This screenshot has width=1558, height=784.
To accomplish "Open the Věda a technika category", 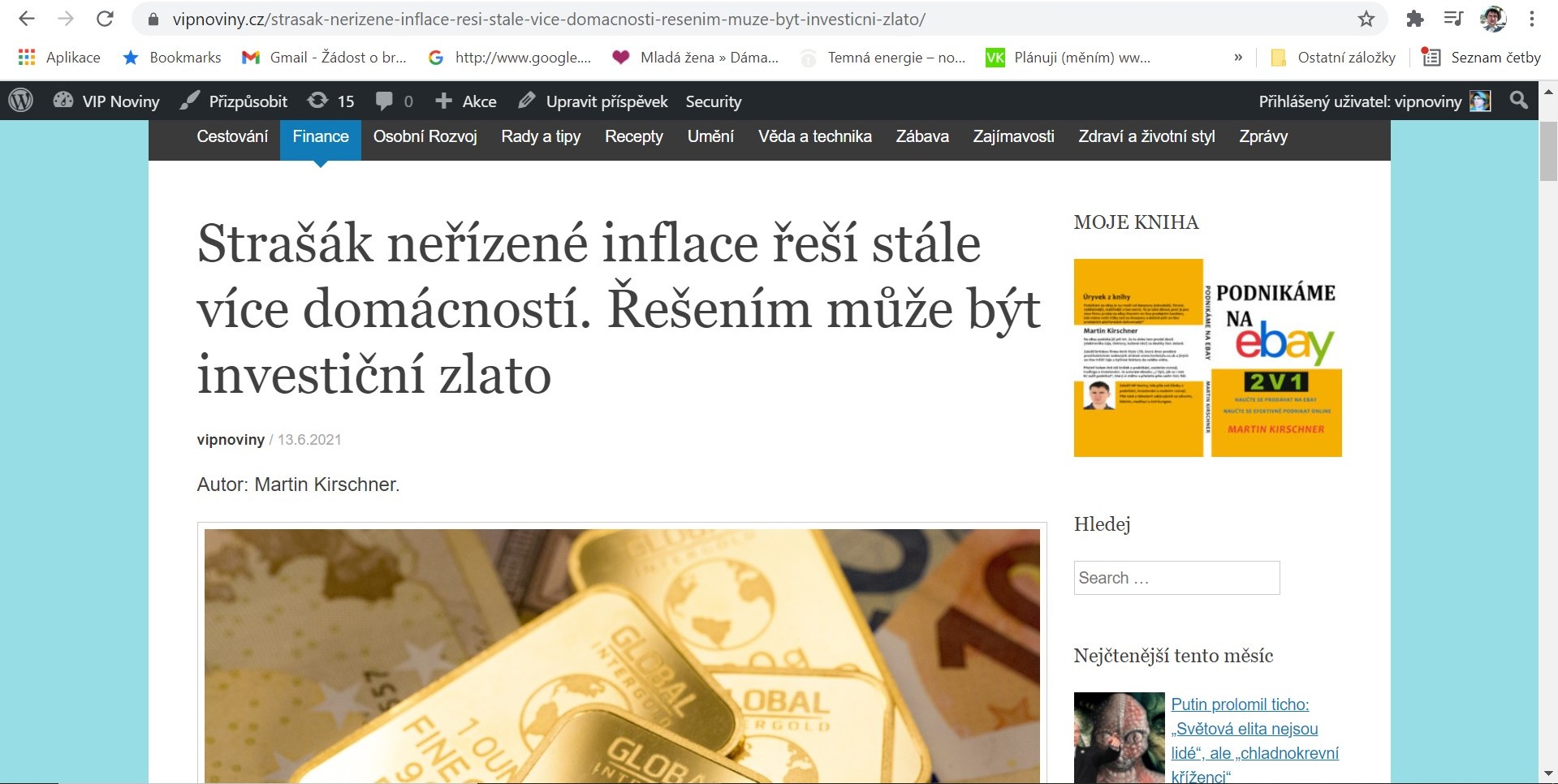I will (x=815, y=136).
